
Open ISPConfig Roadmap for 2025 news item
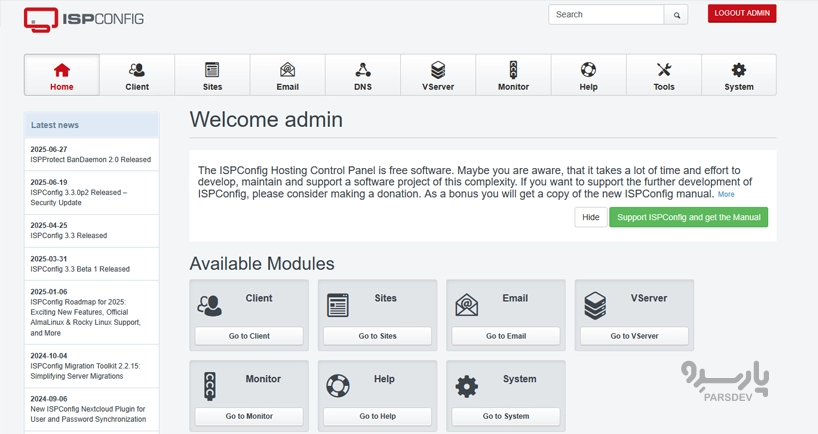86,317
